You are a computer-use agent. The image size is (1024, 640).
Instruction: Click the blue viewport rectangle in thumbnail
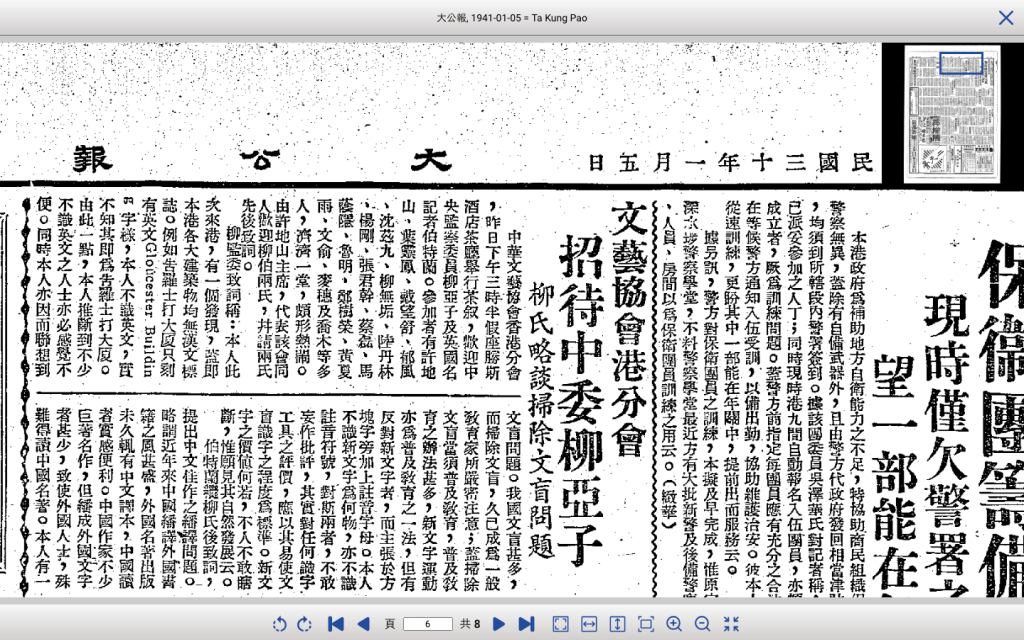click(961, 63)
